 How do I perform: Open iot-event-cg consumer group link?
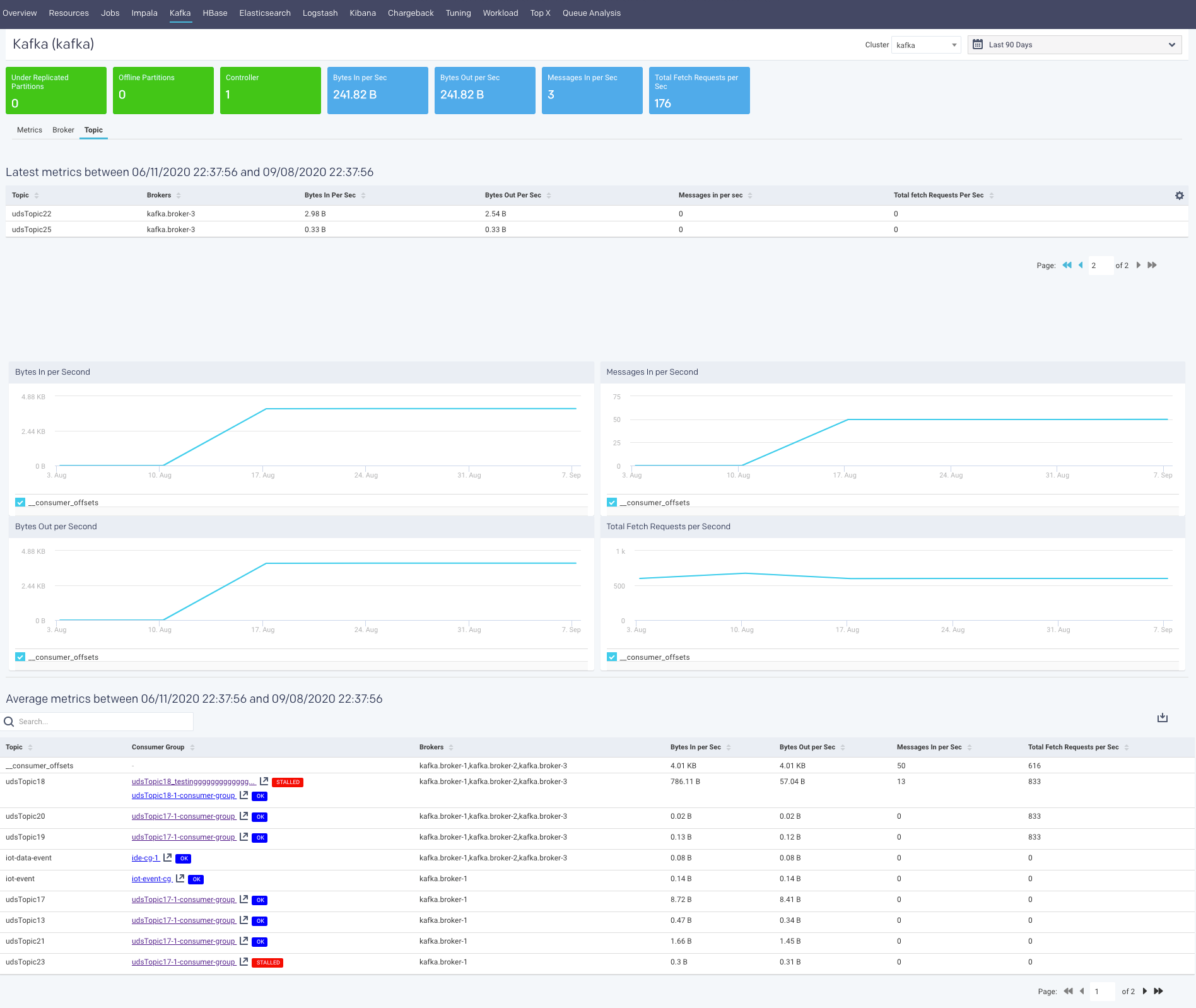coord(152,879)
